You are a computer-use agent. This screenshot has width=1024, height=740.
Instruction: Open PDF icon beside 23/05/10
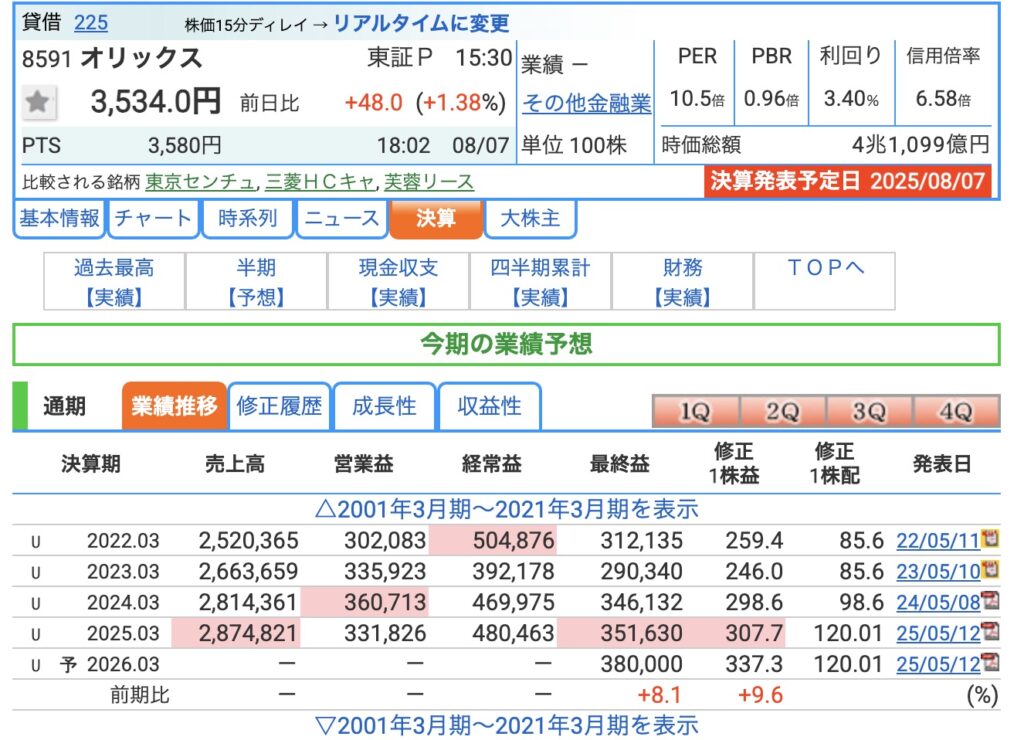coord(991,570)
